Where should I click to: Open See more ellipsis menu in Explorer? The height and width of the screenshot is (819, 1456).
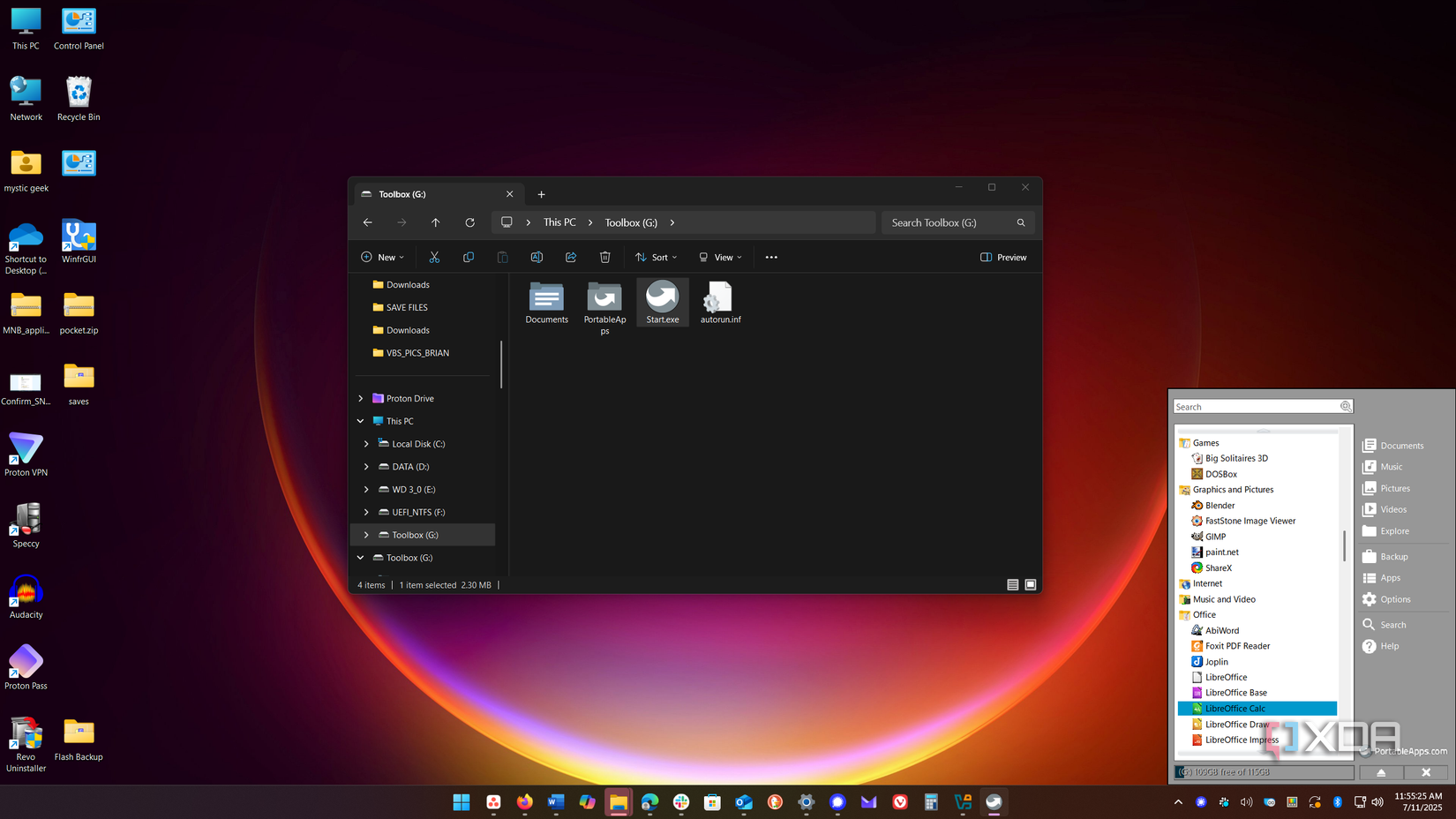[x=771, y=257]
